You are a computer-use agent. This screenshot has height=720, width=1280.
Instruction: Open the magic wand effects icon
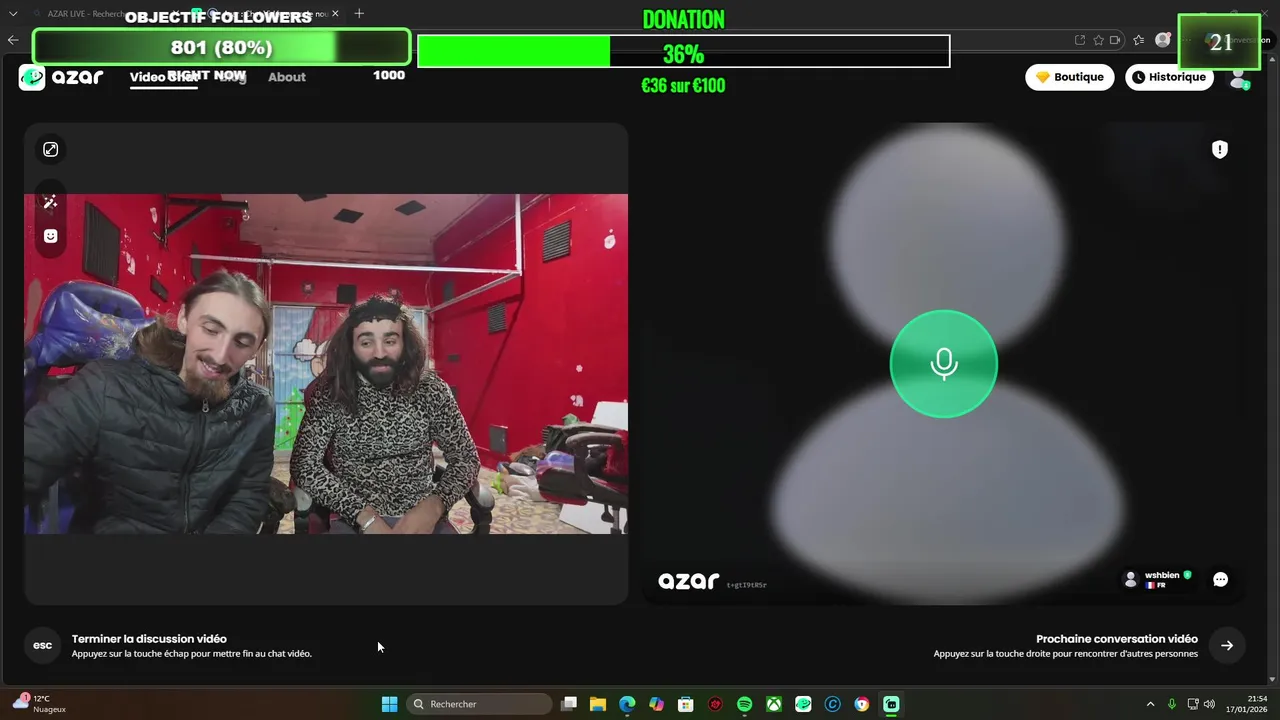click(x=50, y=202)
